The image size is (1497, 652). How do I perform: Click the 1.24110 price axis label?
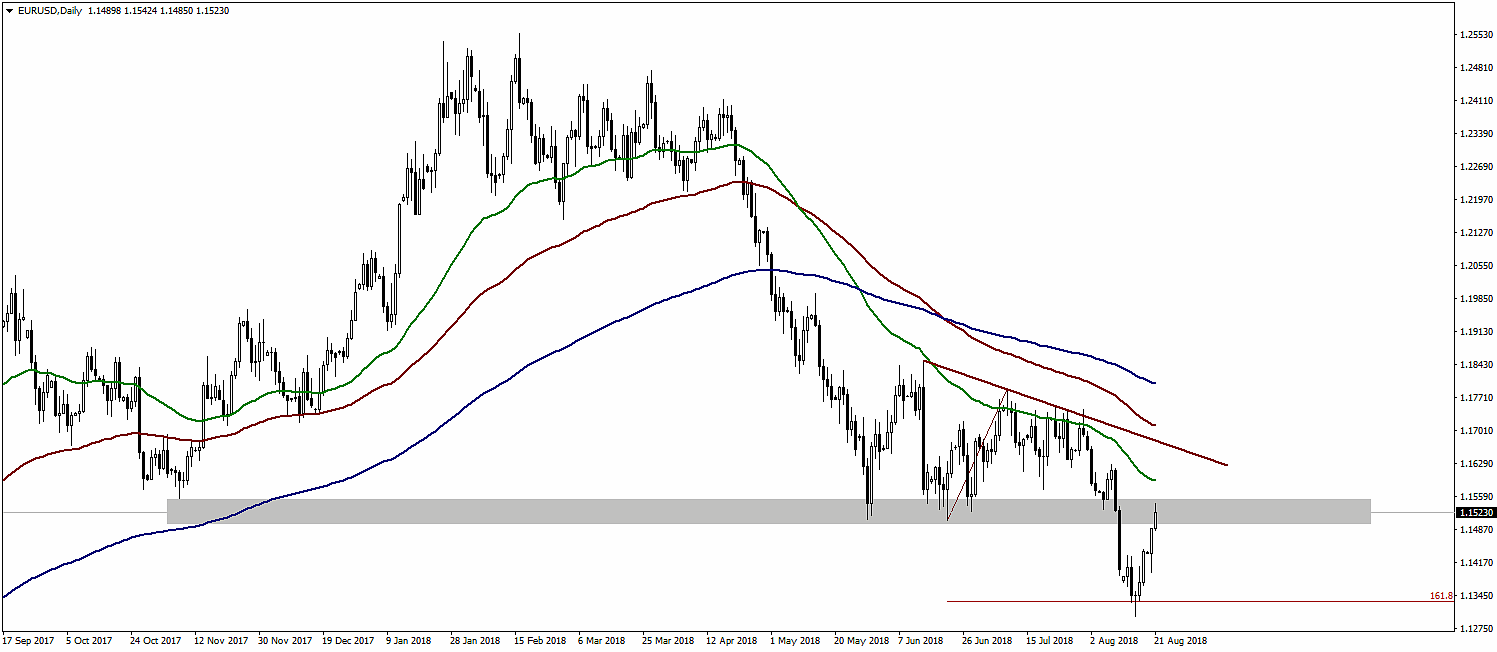tap(1476, 101)
